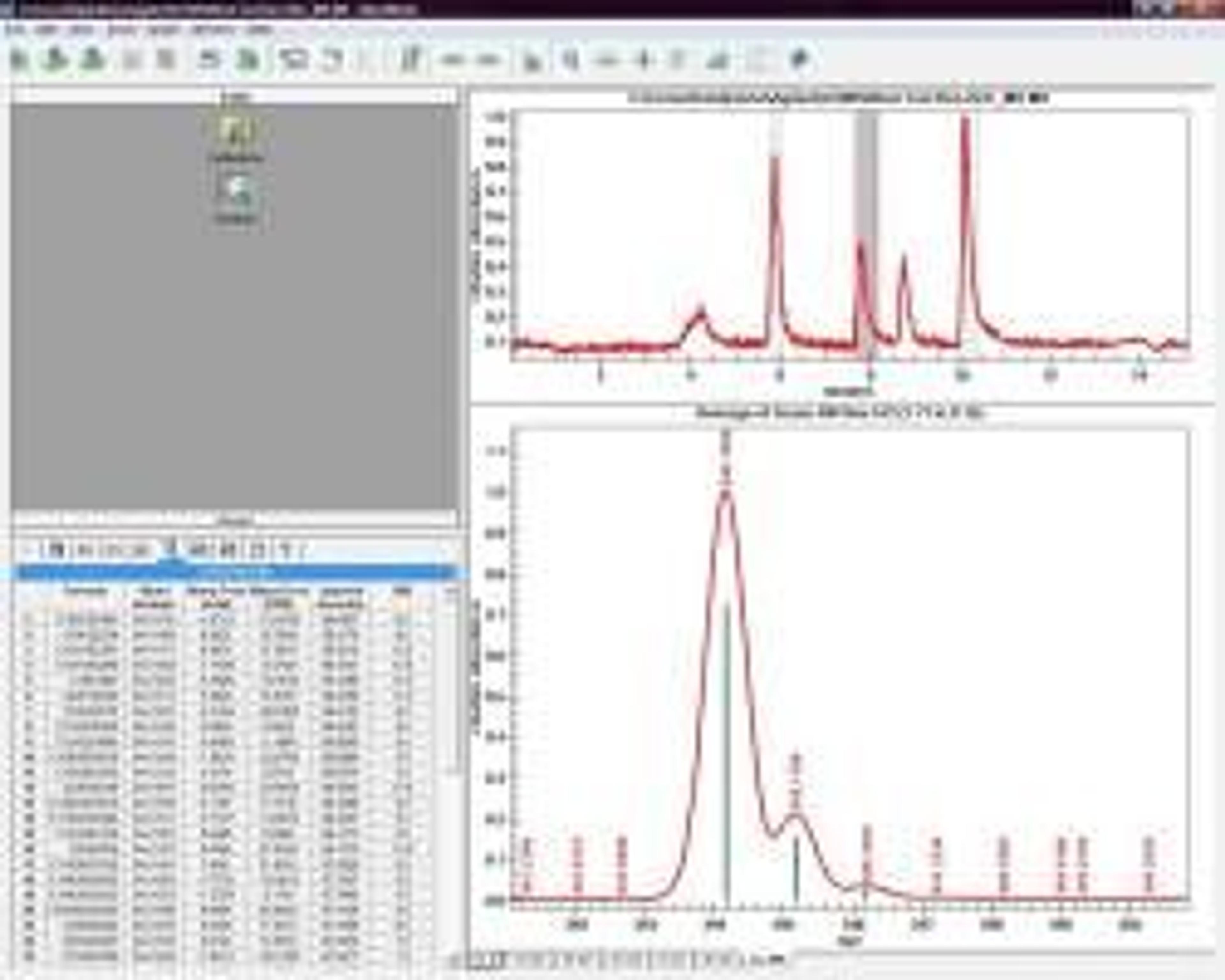Click the green document icon in the toolbar

pos(248,60)
